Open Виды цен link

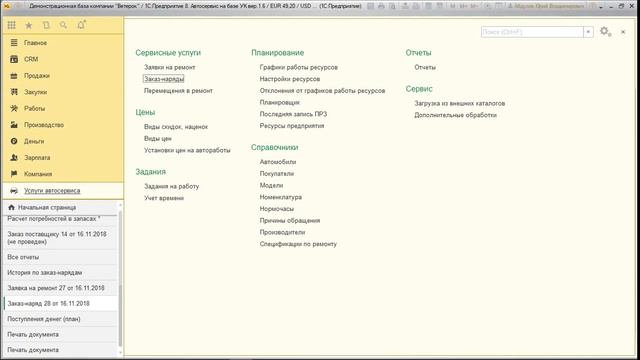coord(158,139)
